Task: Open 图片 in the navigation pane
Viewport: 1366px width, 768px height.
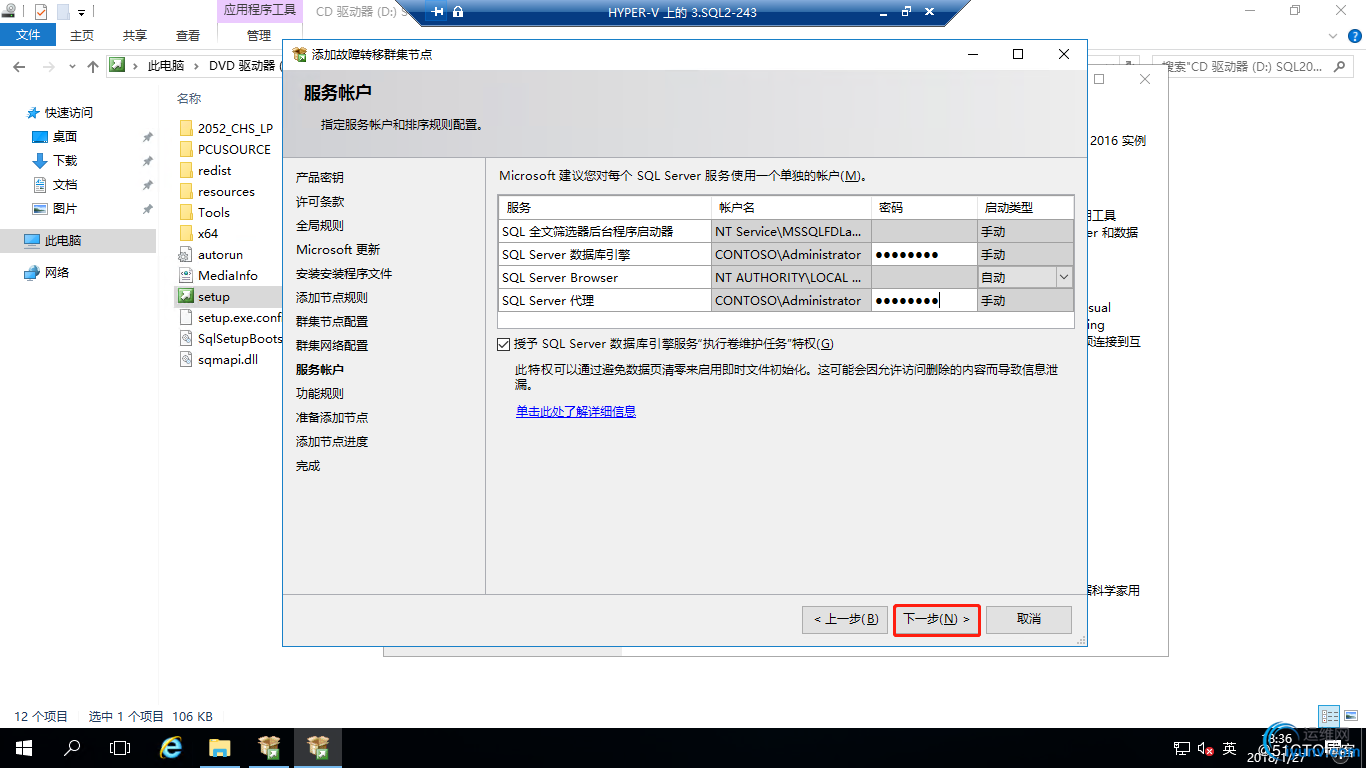Action: point(65,209)
